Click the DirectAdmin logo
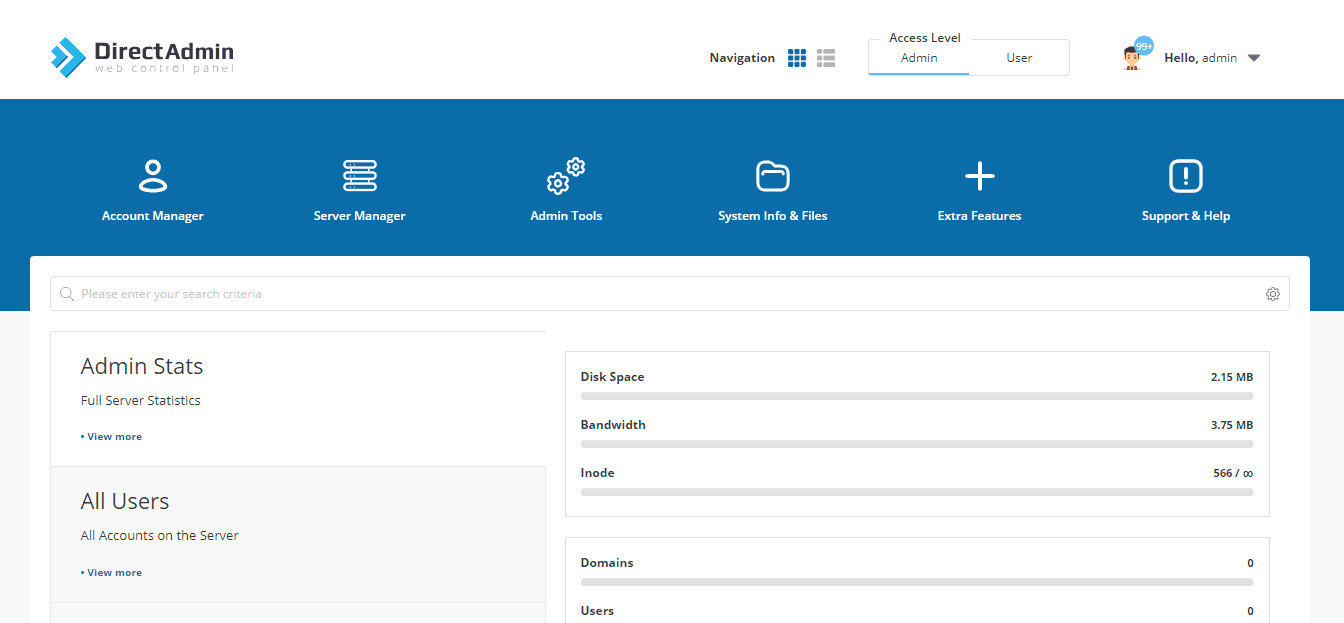1344x623 pixels. click(x=142, y=57)
